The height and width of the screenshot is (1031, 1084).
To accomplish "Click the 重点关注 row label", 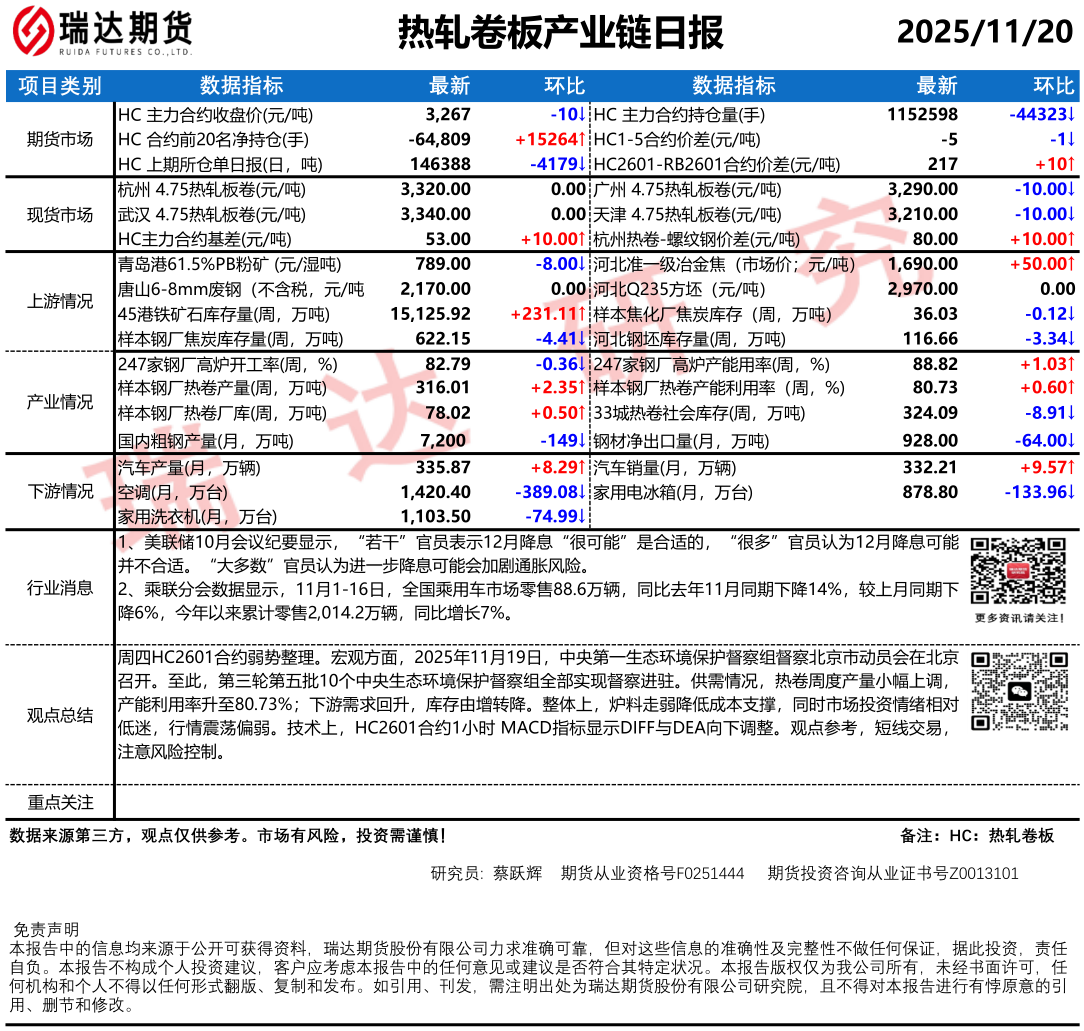I will (60, 802).
